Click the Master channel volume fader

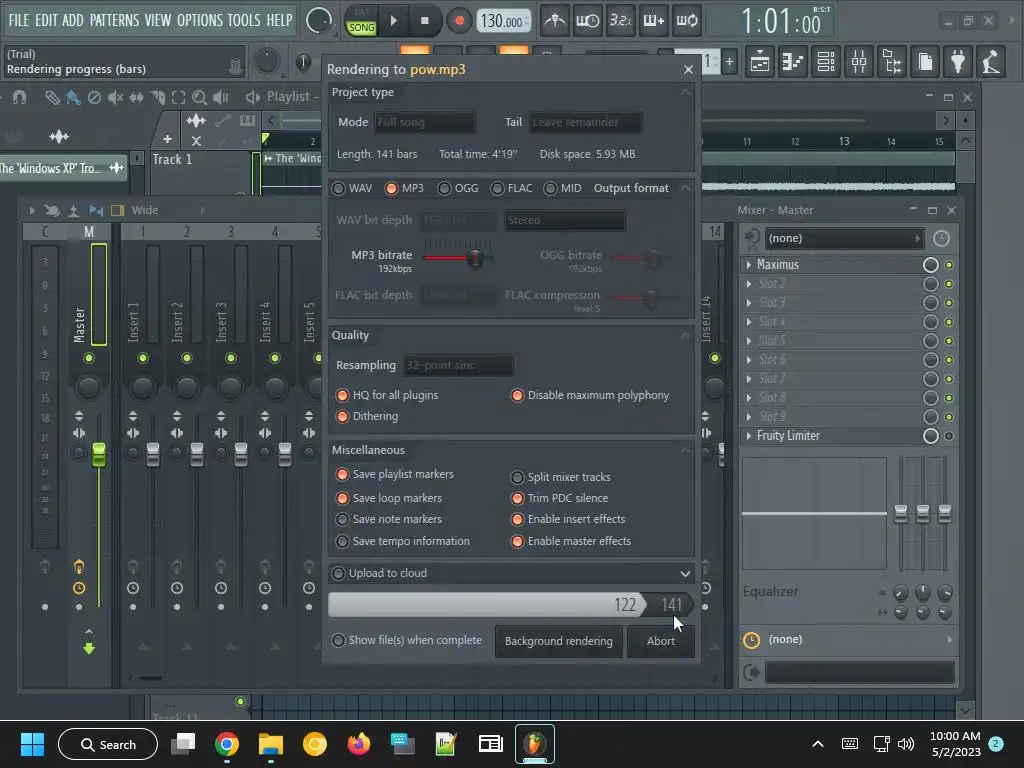click(x=99, y=455)
